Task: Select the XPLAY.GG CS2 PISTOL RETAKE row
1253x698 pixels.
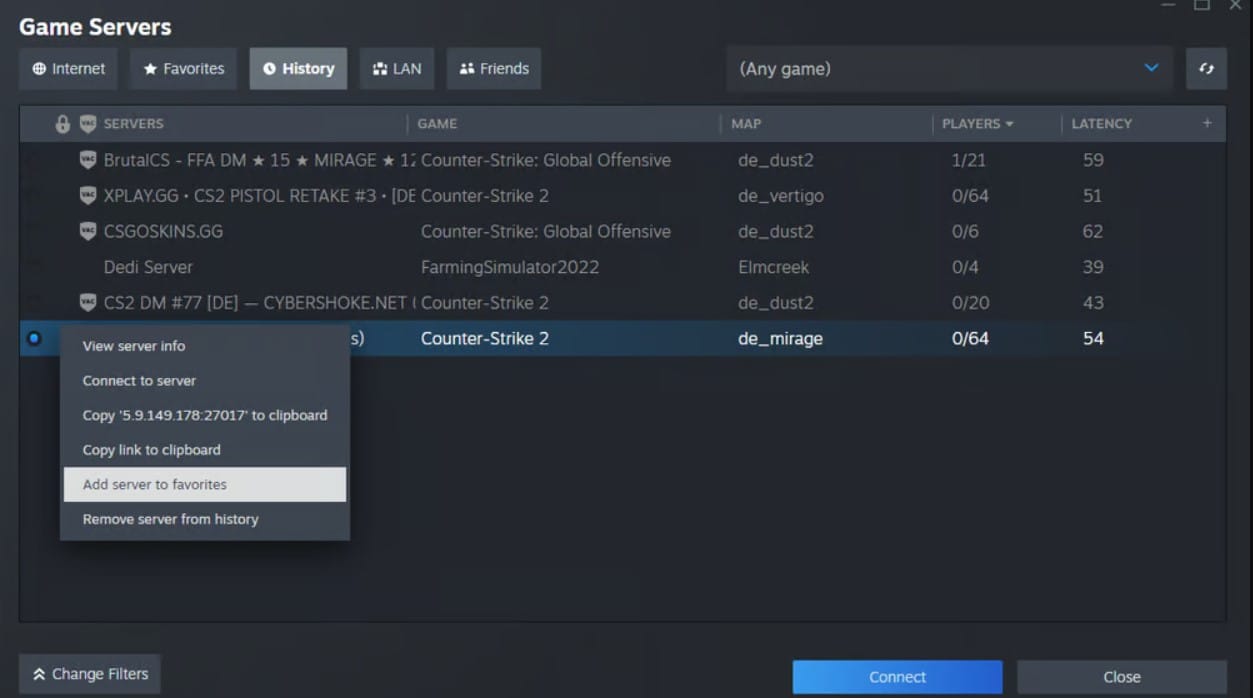Action: coord(622,195)
